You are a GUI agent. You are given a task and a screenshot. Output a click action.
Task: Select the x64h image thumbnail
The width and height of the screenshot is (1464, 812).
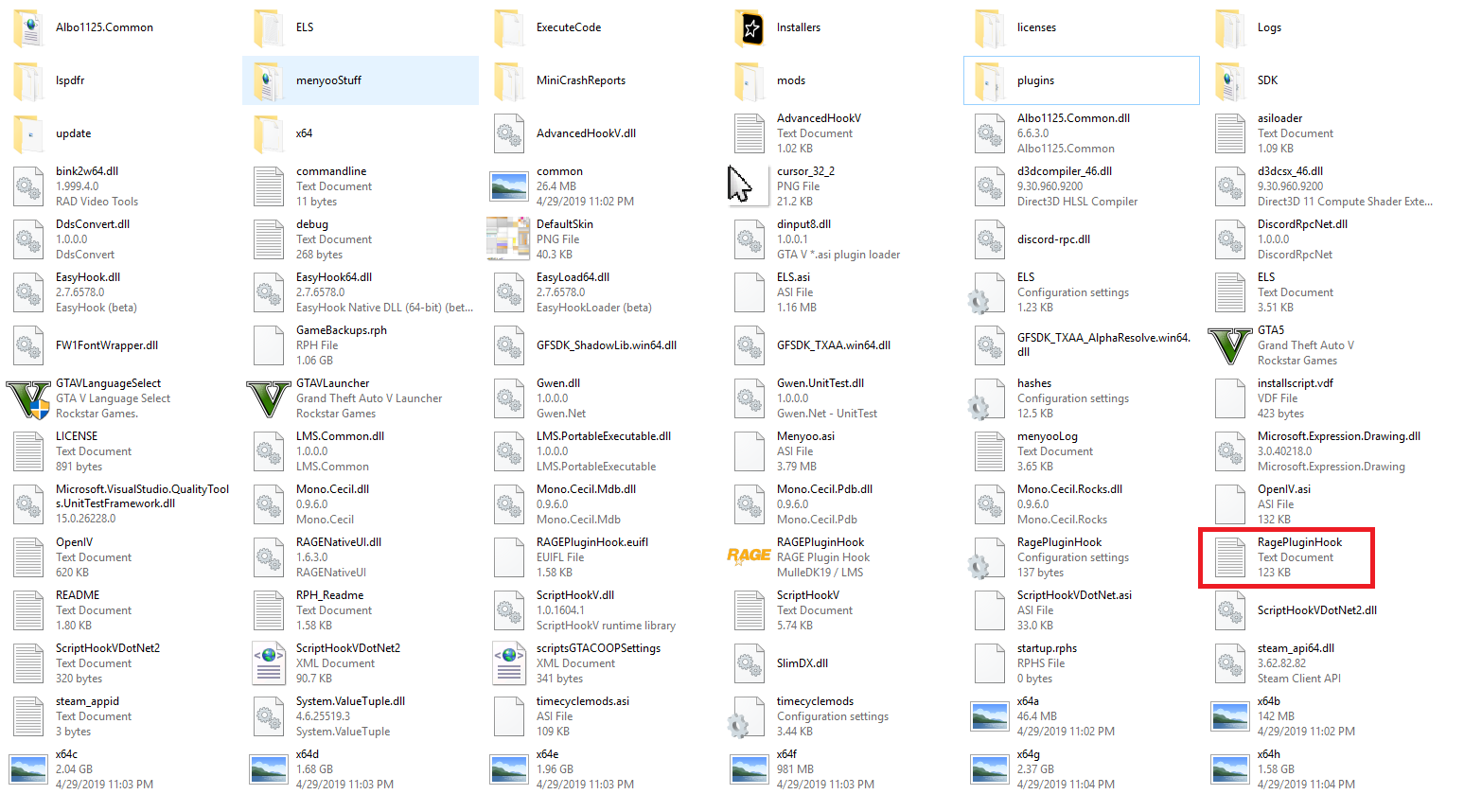click(x=1230, y=769)
